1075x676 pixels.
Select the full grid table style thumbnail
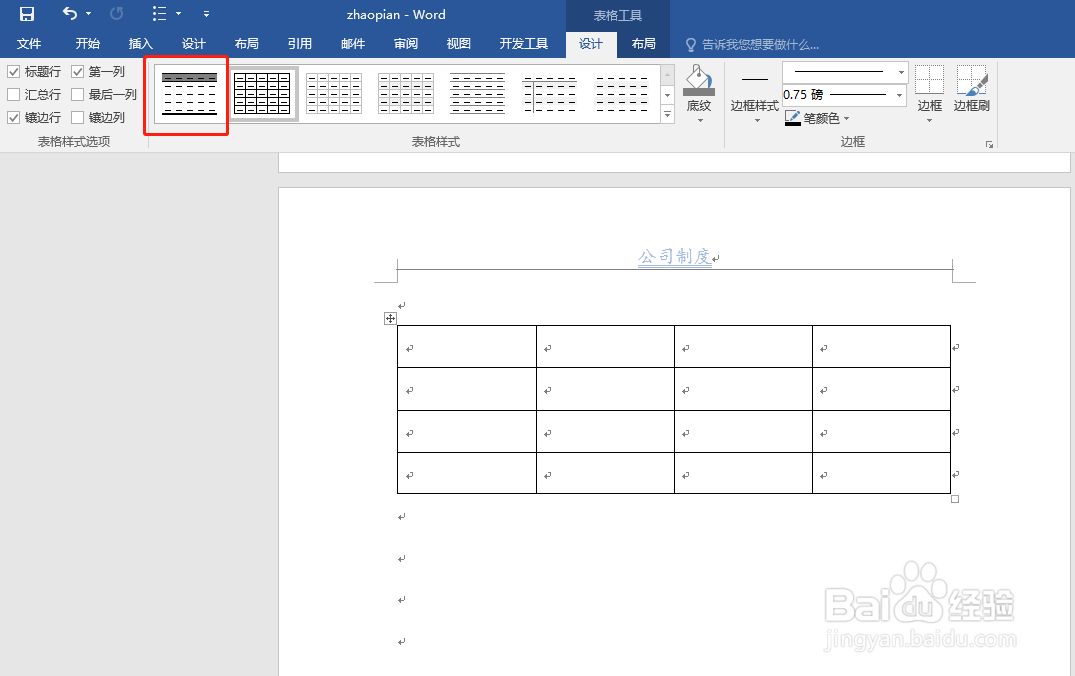(262, 94)
